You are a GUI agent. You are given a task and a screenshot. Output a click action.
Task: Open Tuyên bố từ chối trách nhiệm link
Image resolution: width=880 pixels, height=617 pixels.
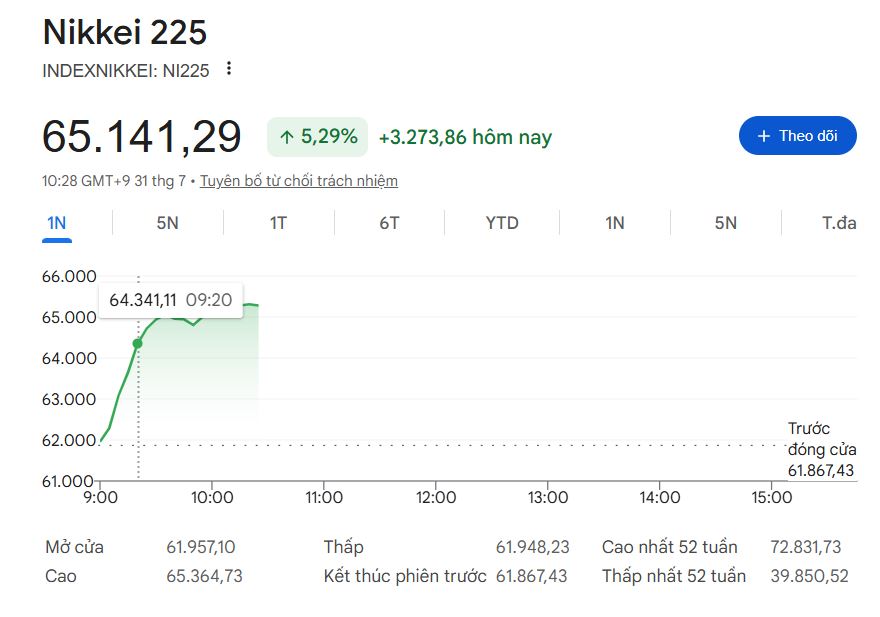(299, 181)
